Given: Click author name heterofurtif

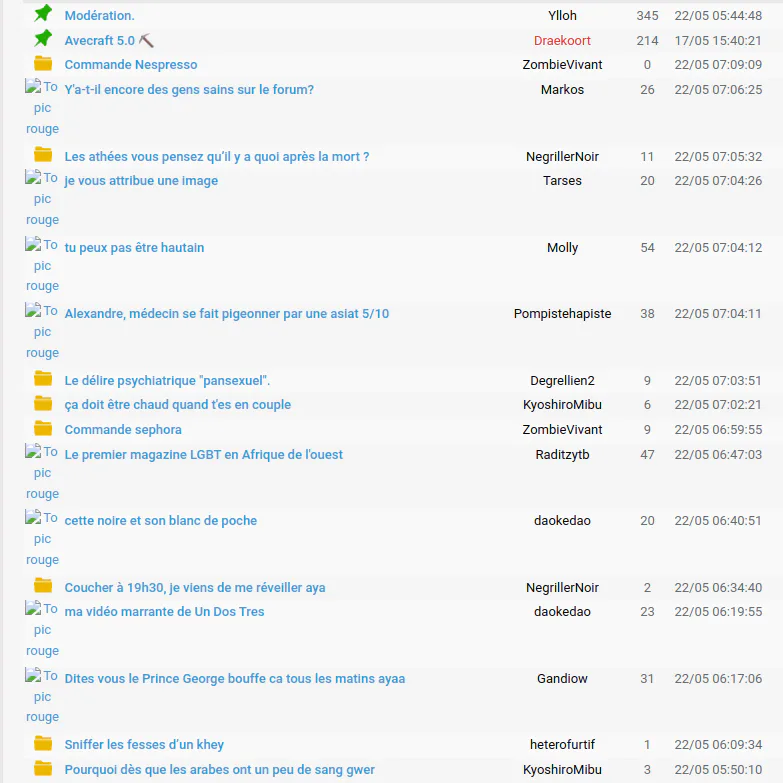Looking at the screenshot, I should point(562,744).
